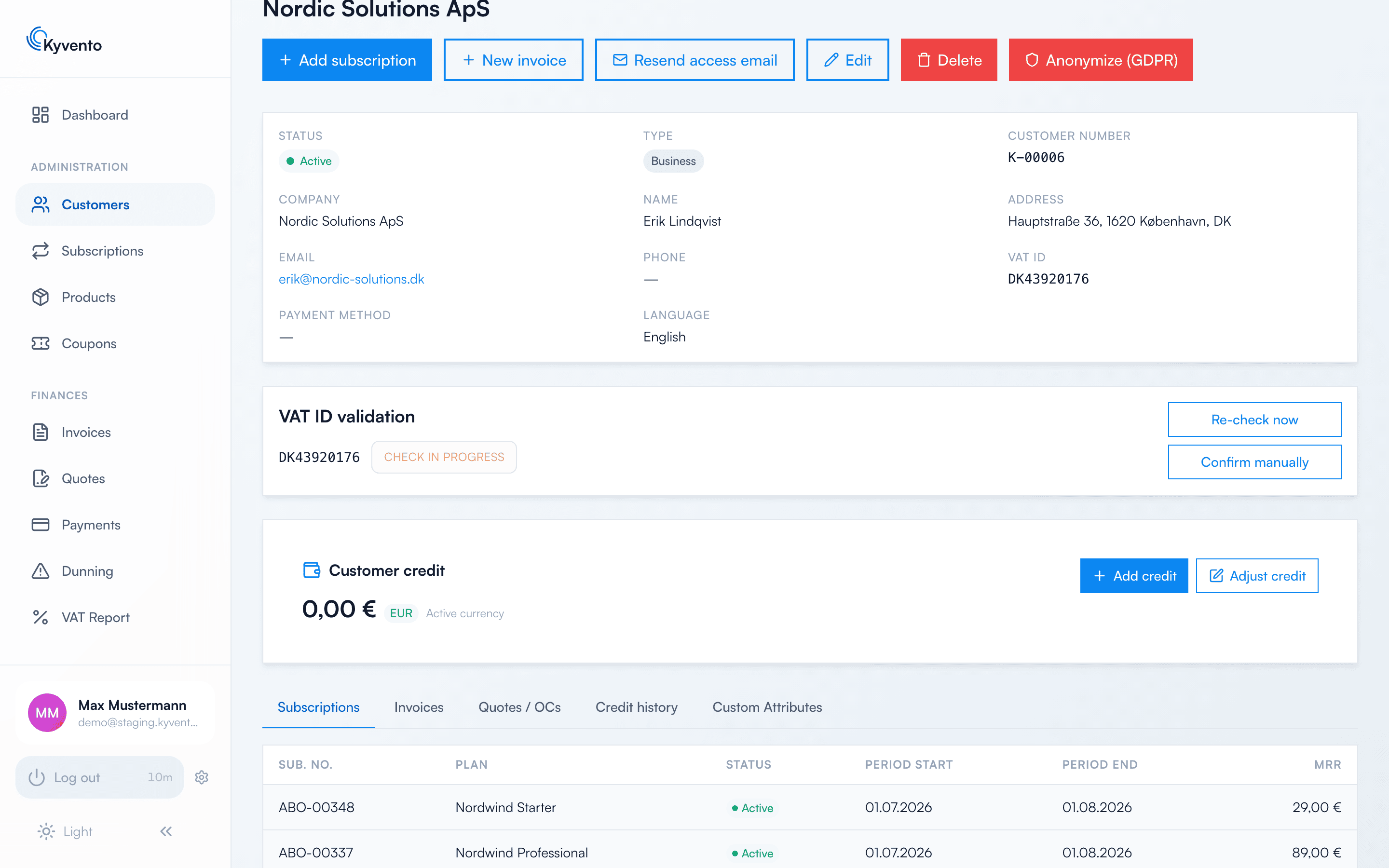Go to Dashboard in sidebar

(x=115, y=115)
